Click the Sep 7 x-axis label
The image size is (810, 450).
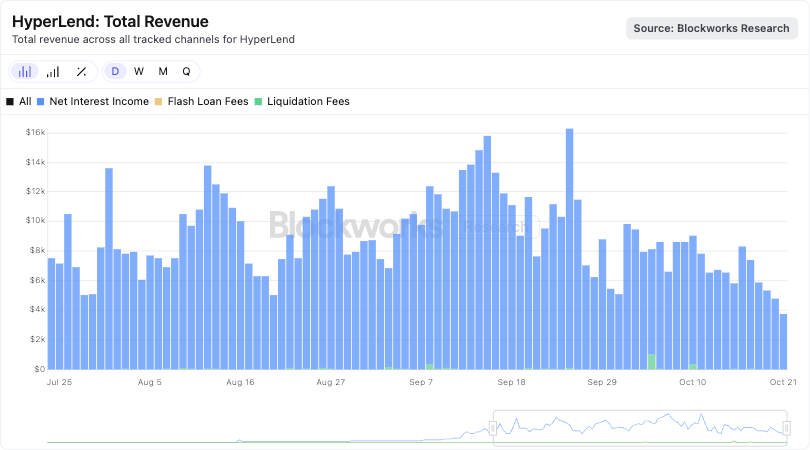click(x=421, y=382)
